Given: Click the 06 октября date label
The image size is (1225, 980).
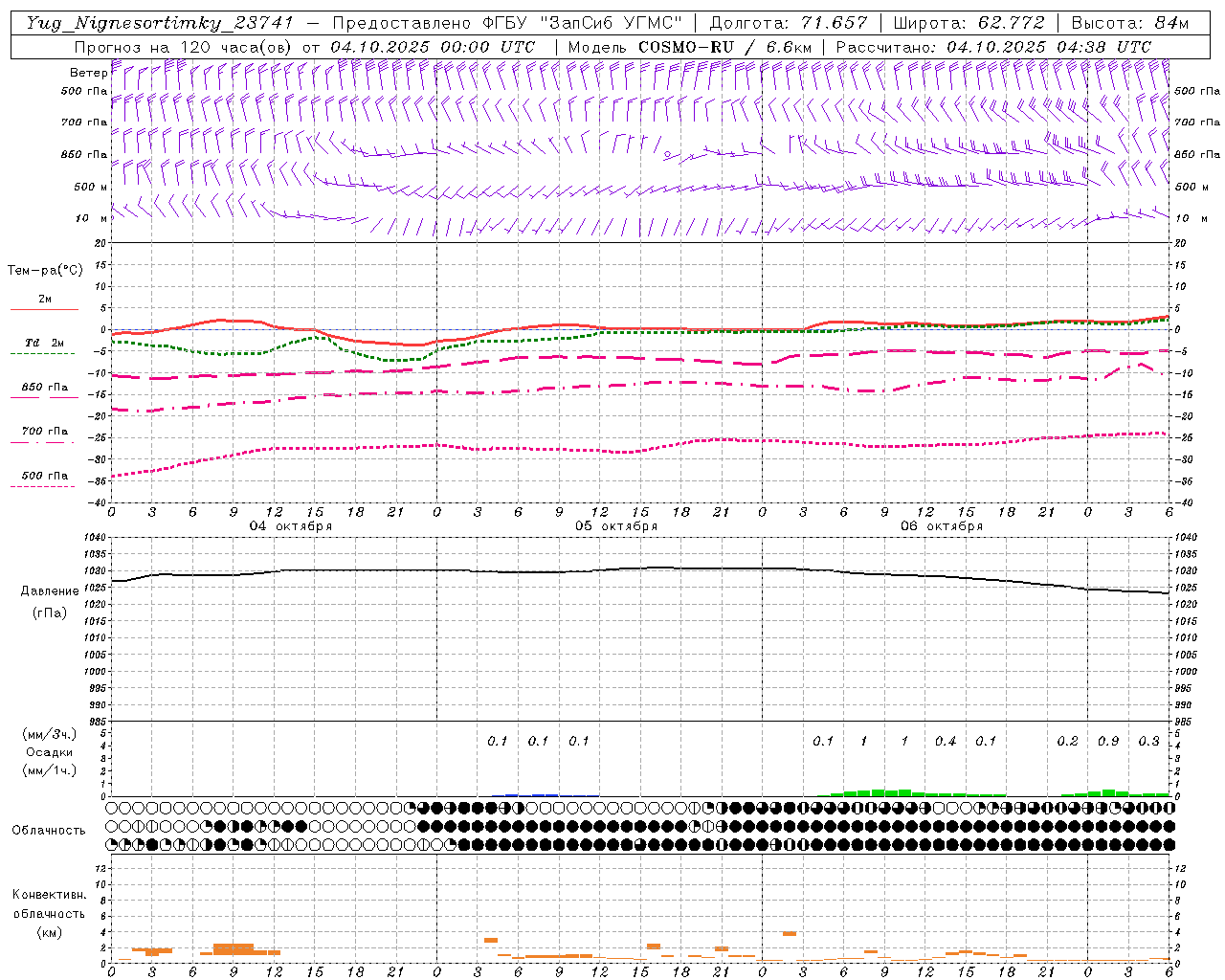Looking at the screenshot, I should point(942,526).
